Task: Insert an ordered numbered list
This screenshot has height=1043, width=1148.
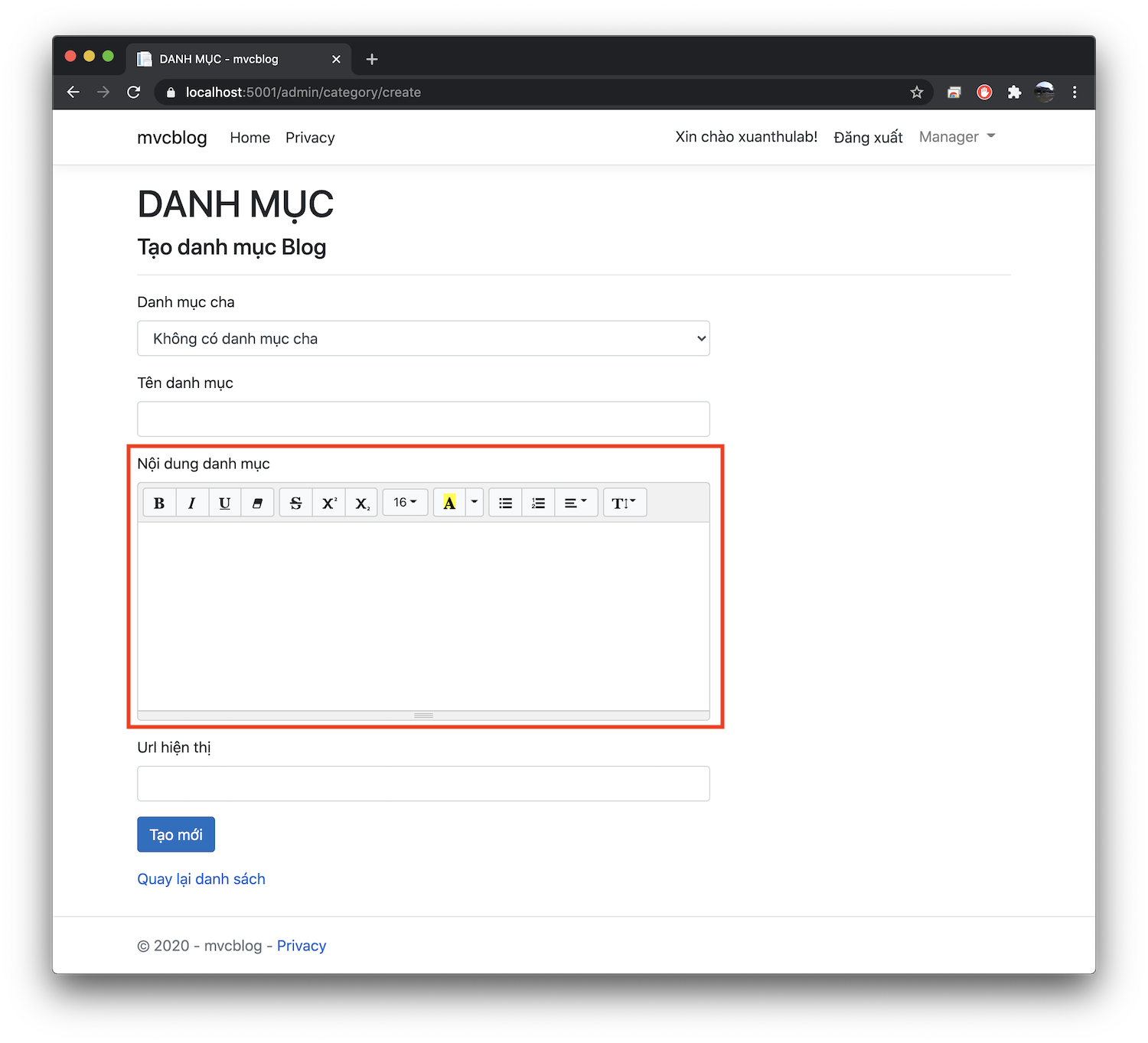Action: pyautogui.click(x=539, y=503)
